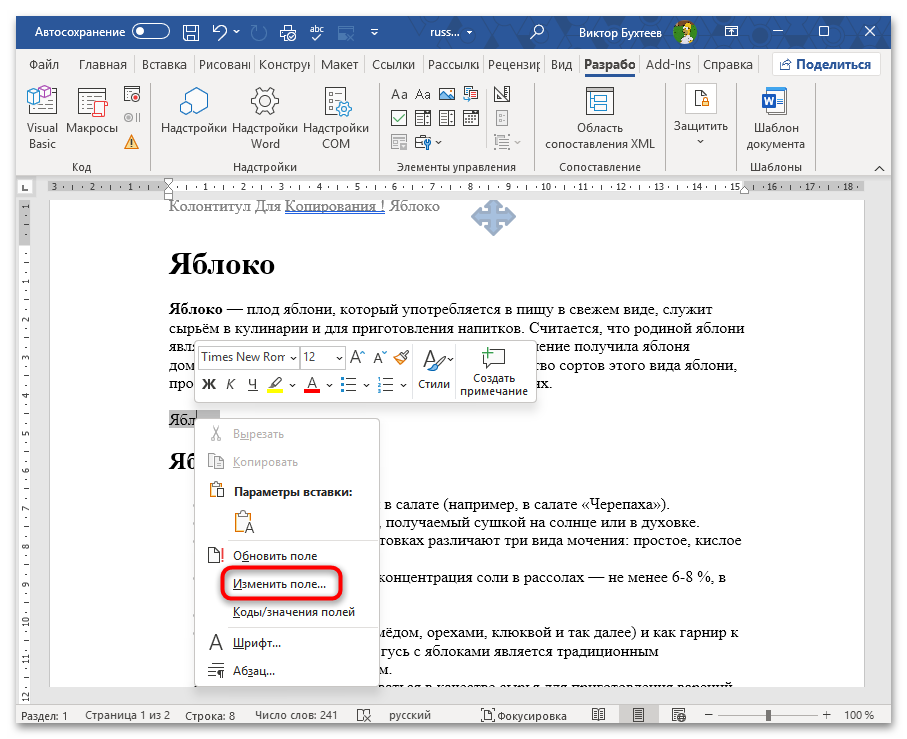This screenshot has height=739, width=907.
Task: Toggle the Автосохранение switch
Action: pos(151,32)
